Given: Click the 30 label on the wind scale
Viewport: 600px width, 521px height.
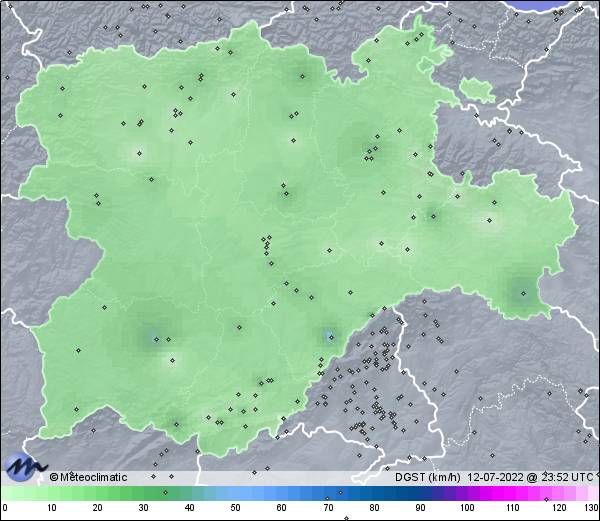Looking at the screenshot, I should pos(143,508).
